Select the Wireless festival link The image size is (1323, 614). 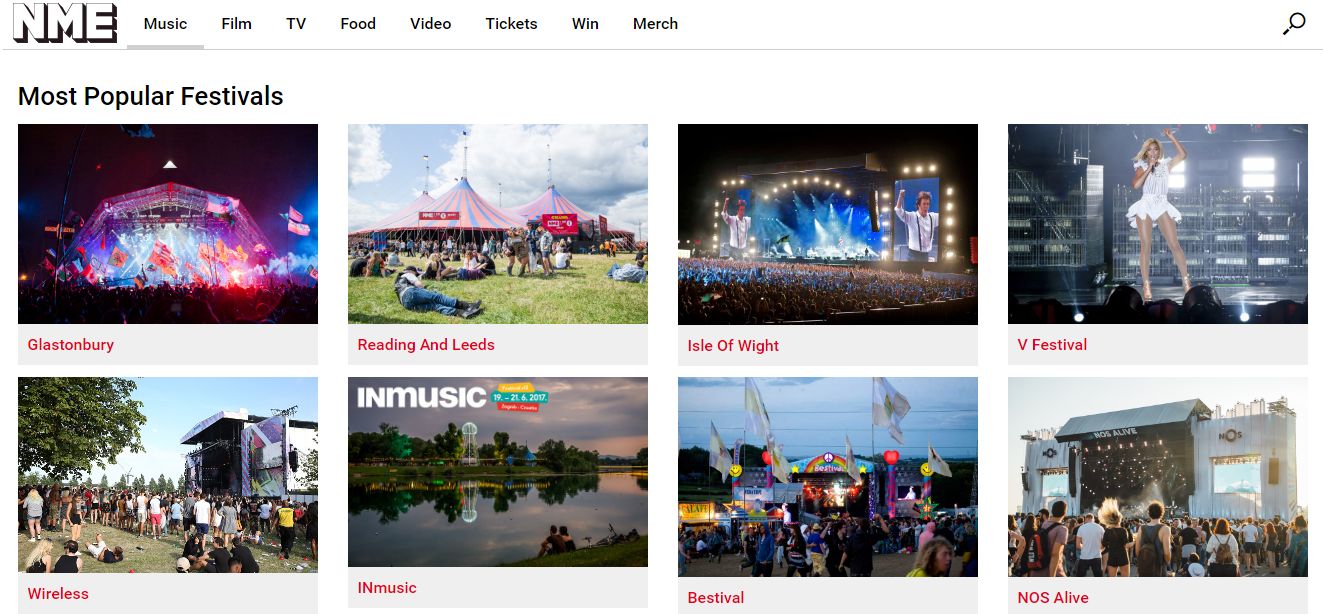(x=58, y=594)
